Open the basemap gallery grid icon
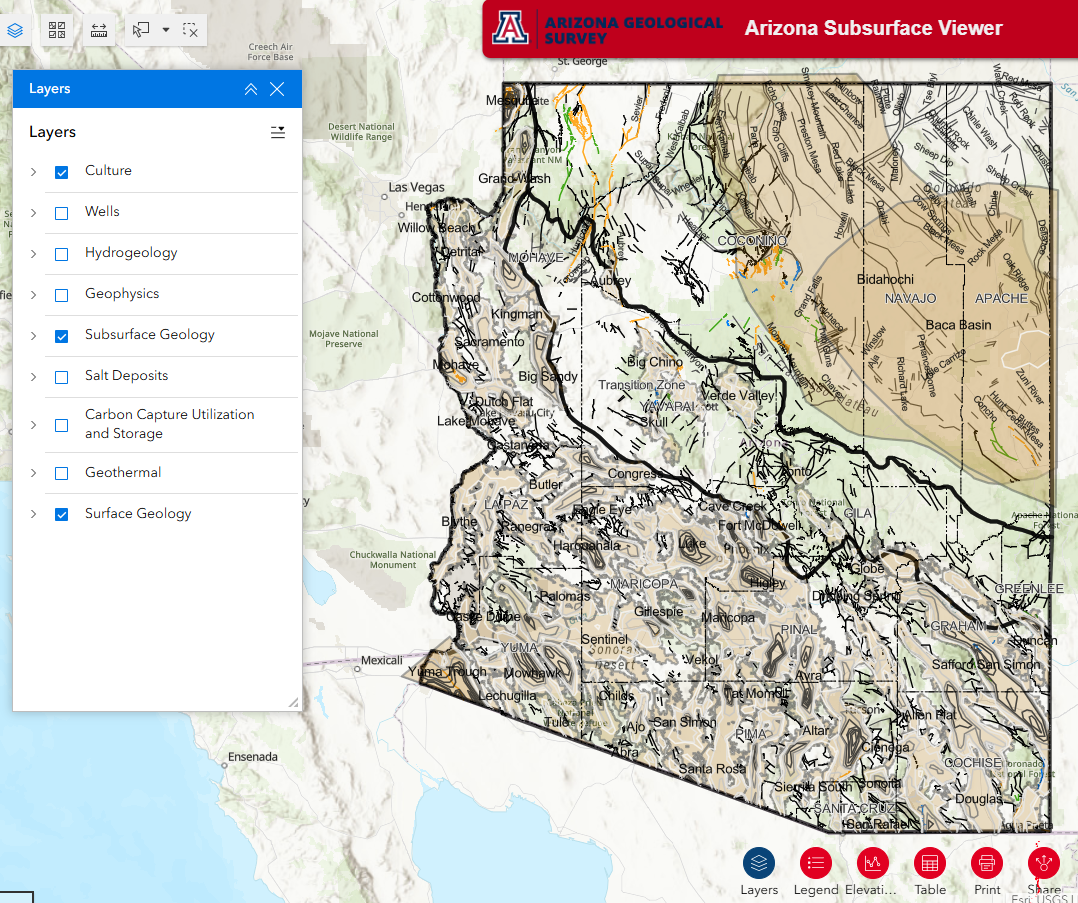Image resolution: width=1078 pixels, height=903 pixels. tap(57, 30)
